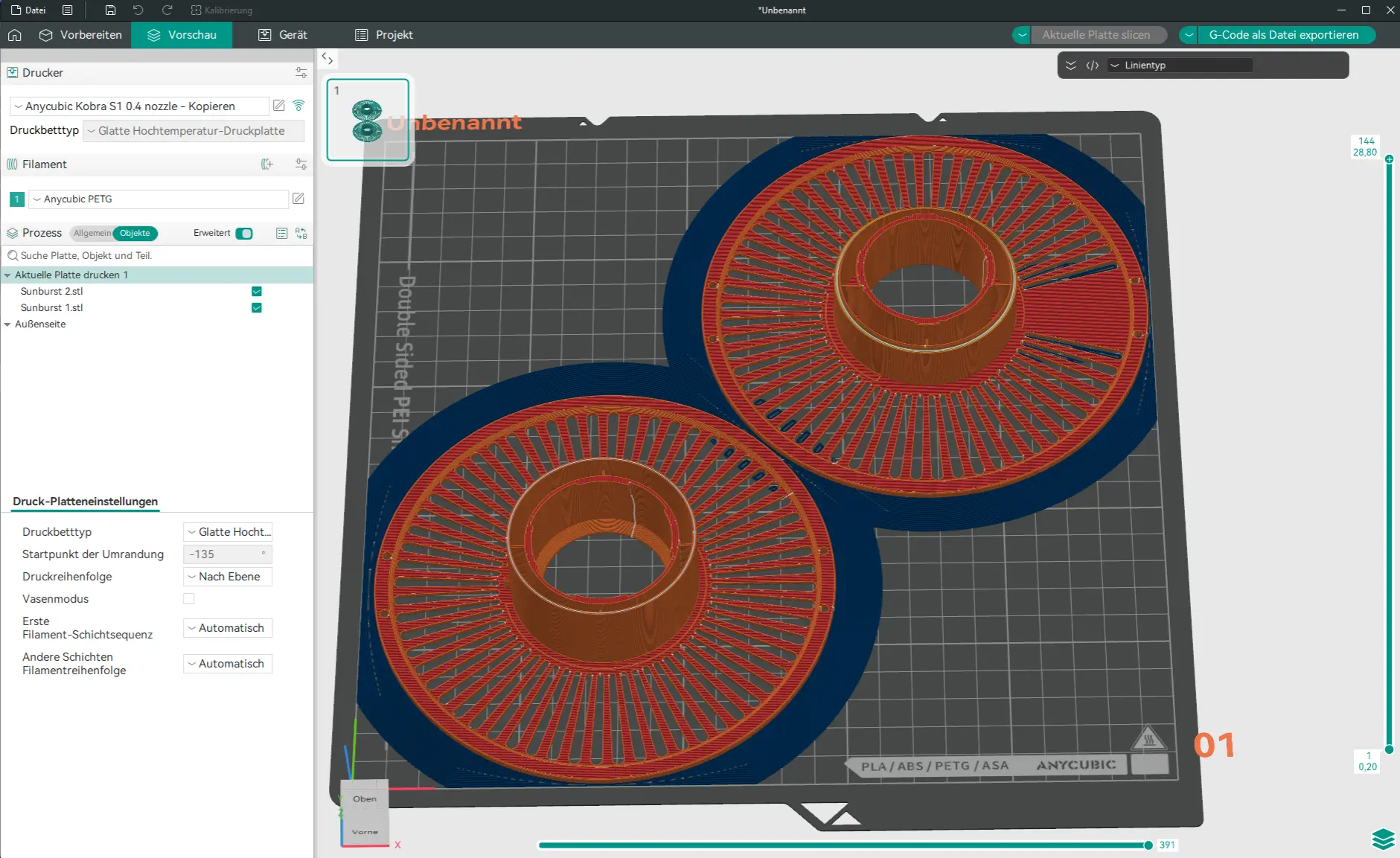Screen dimensions: 1400x858
Task: Click the add filament icon
Action: pos(267,164)
